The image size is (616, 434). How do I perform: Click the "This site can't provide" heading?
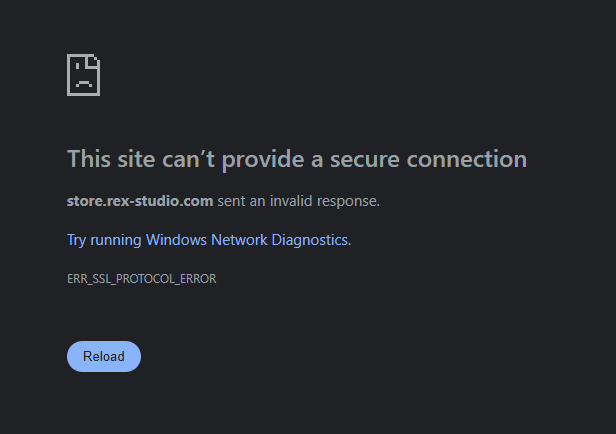(x=190, y=159)
